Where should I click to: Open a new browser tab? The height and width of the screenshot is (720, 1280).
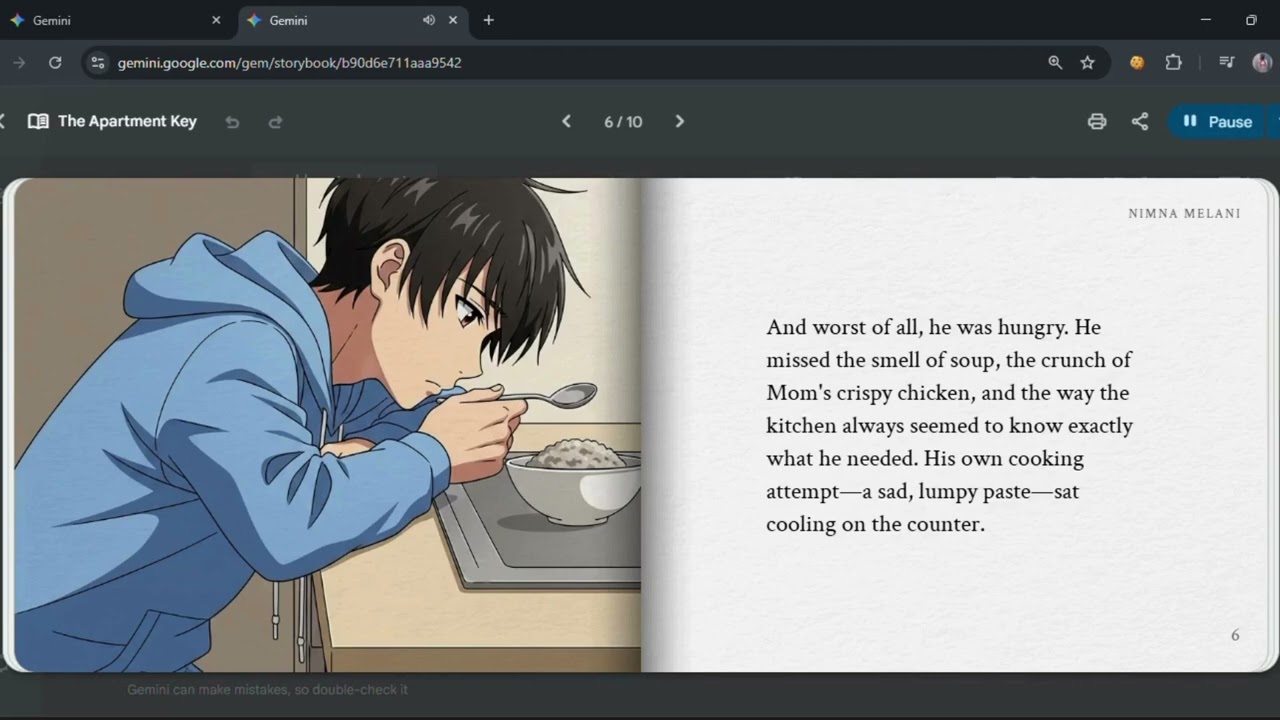click(488, 20)
